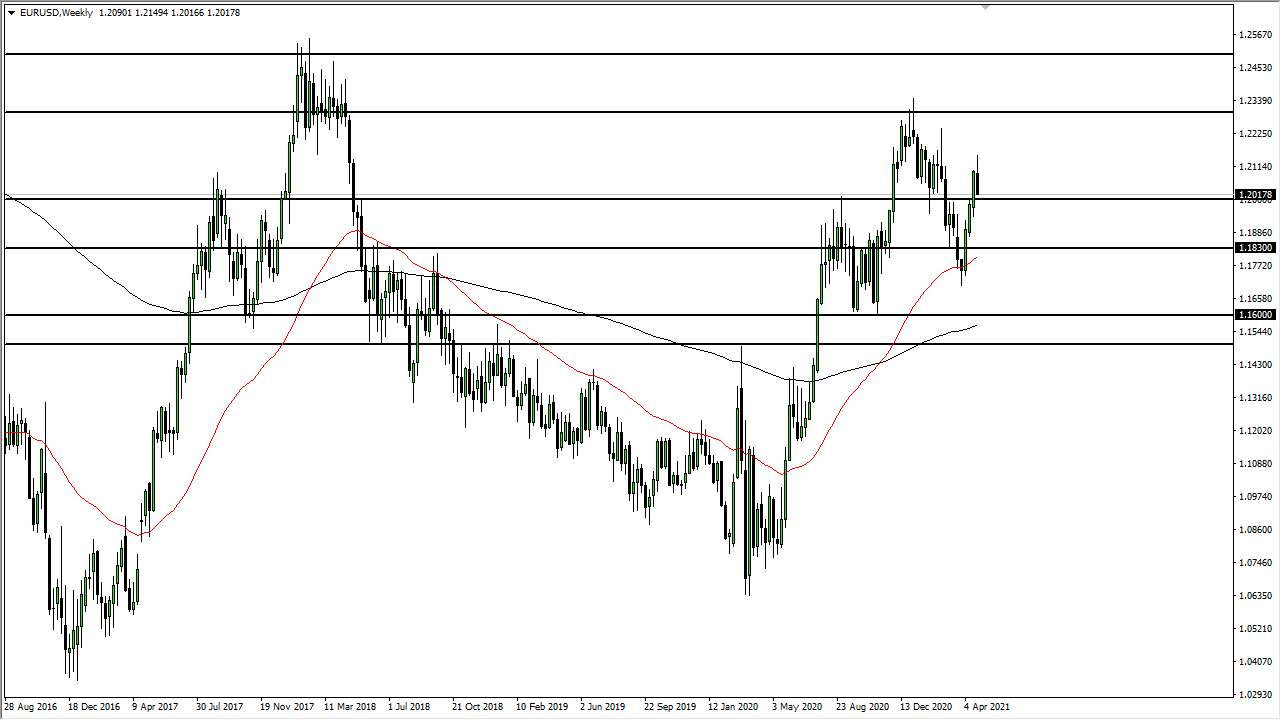Viewport: 1281px width, 720px height.
Task: Select the 12 Jan 2020 axis date
Action: 732,706
